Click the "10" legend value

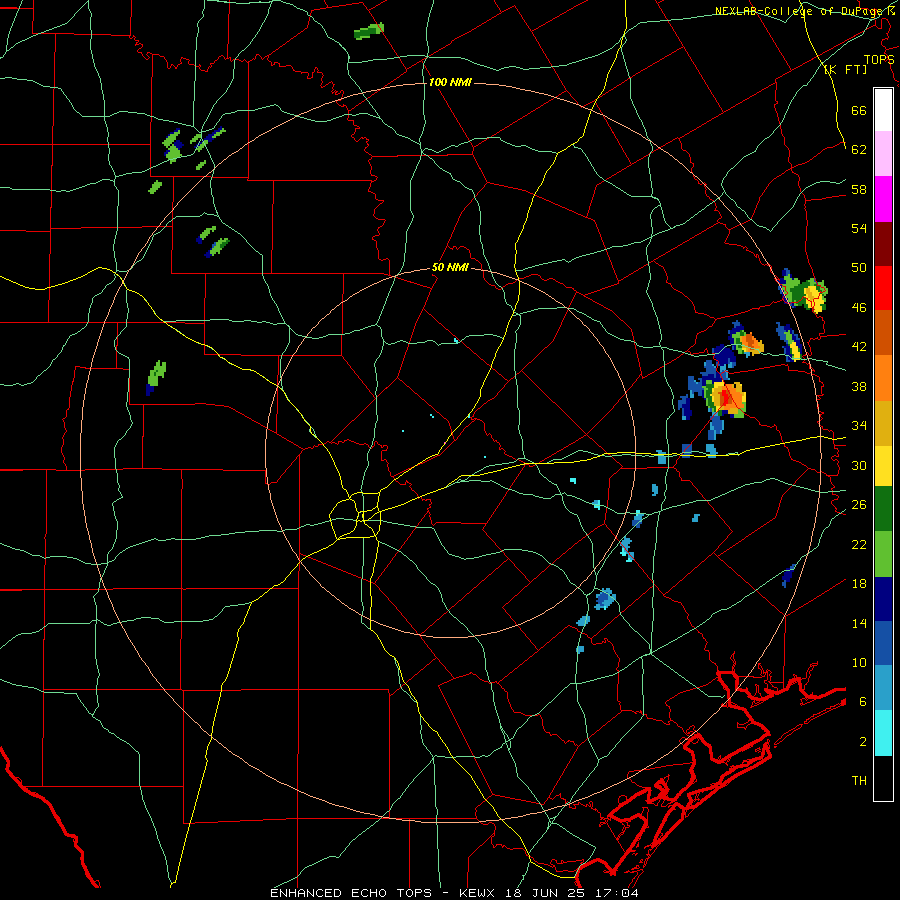coord(859,663)
